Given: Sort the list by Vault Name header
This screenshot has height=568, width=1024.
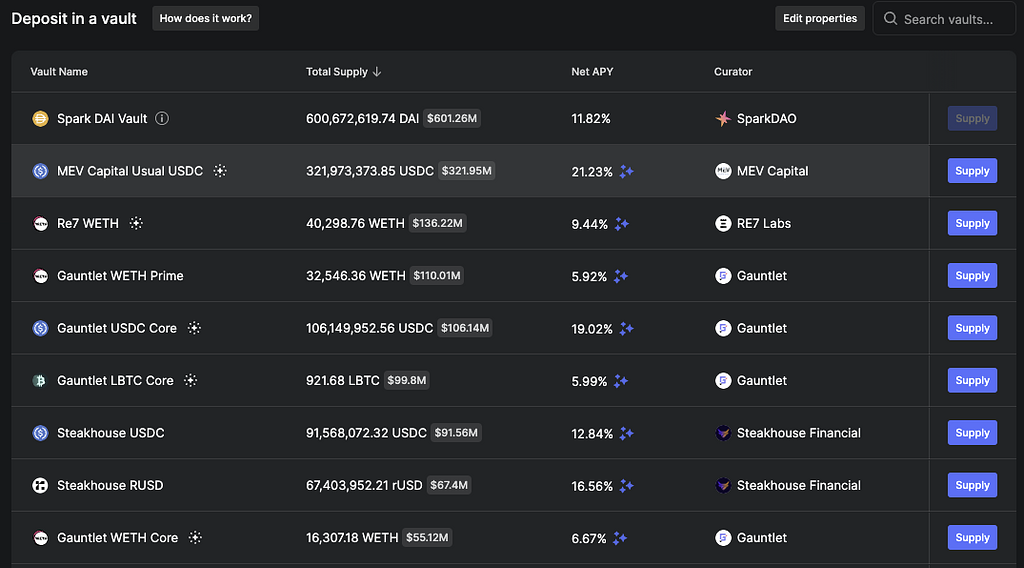Looking at the screenshot, I should point(59,72).
